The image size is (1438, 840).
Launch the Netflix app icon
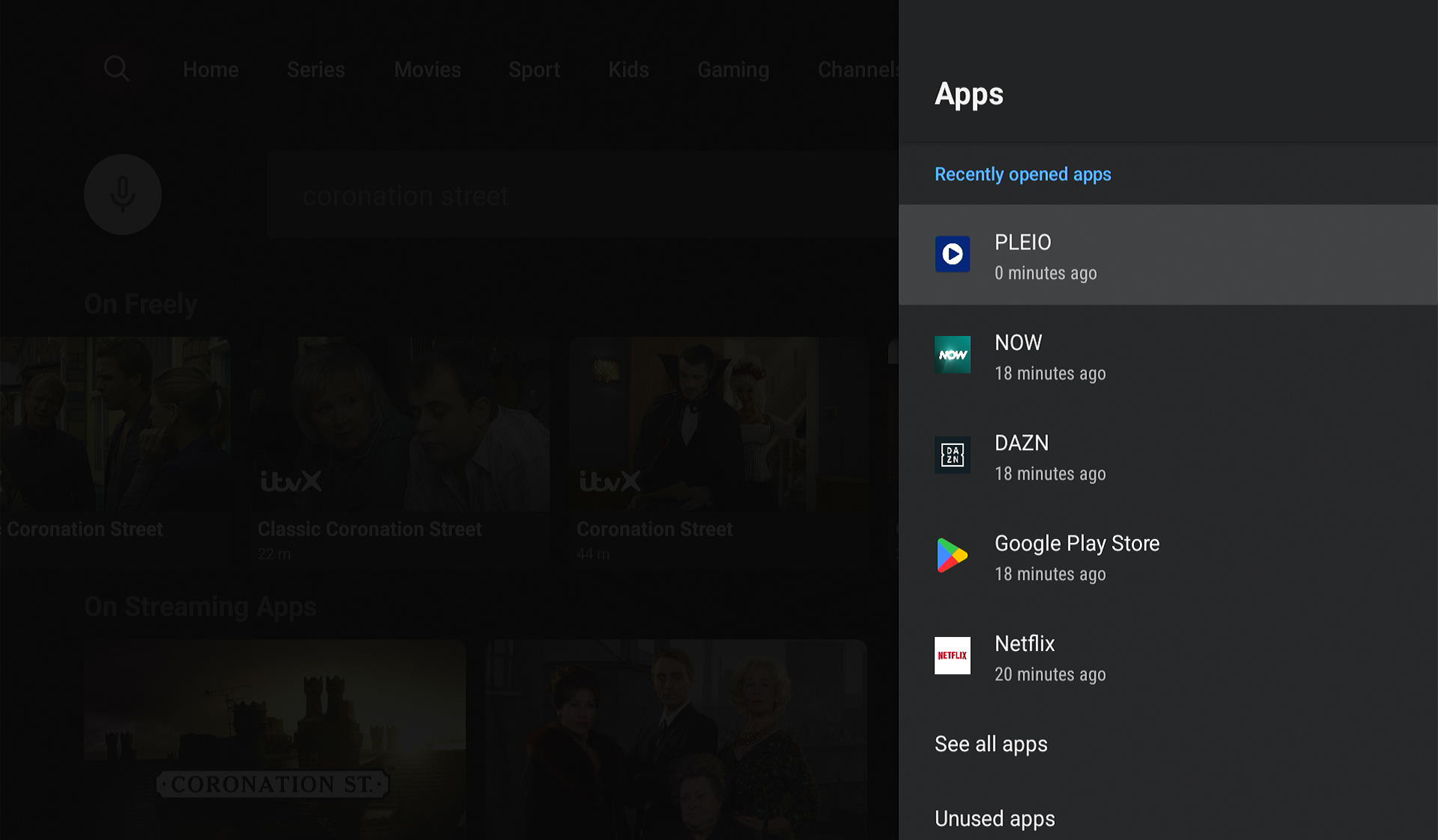(952, 656)
